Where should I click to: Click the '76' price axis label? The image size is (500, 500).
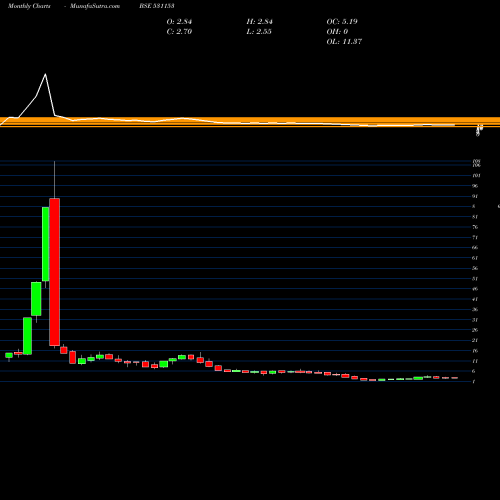pos(475,227)
